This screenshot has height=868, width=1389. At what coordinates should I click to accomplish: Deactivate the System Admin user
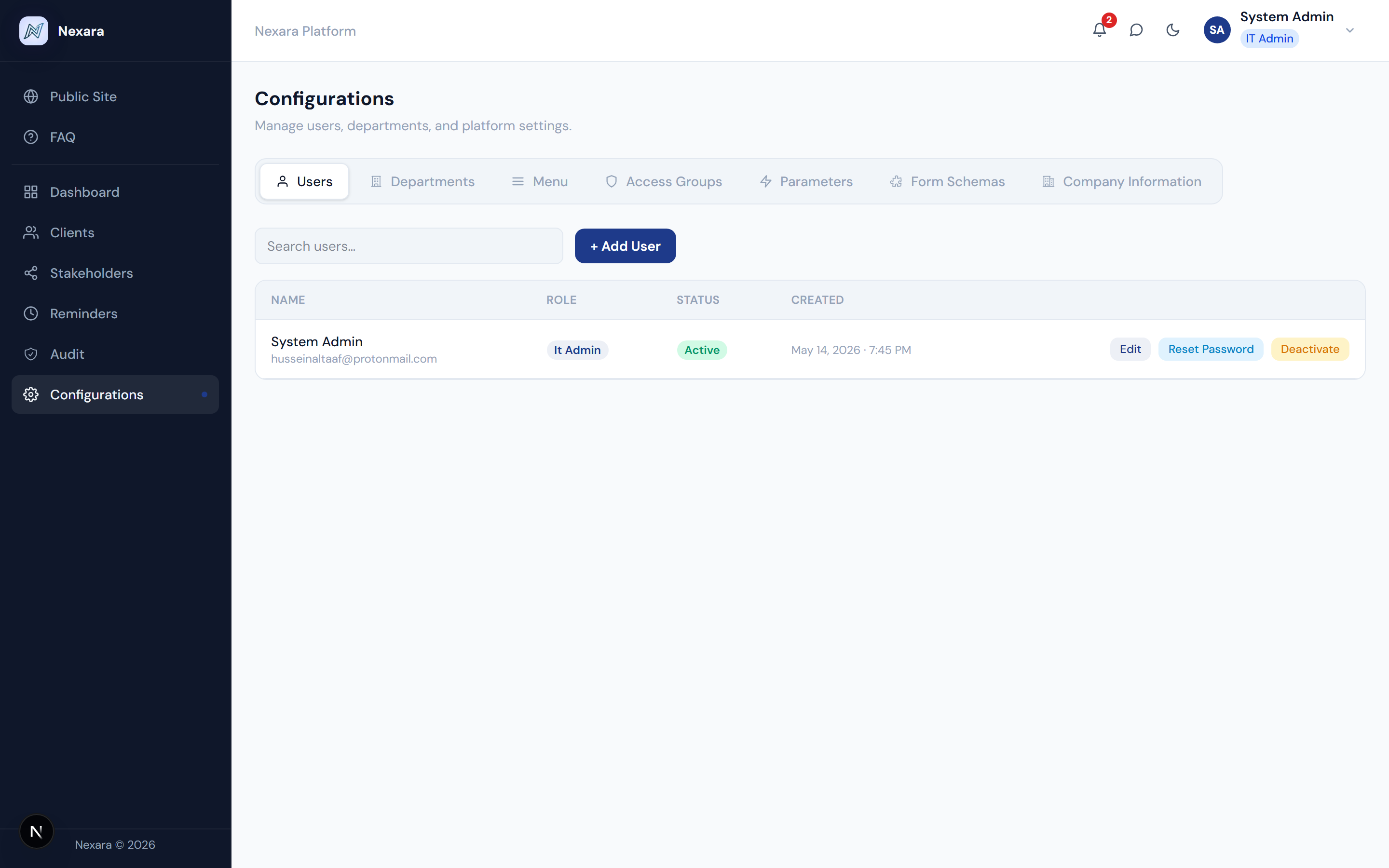1310,349
